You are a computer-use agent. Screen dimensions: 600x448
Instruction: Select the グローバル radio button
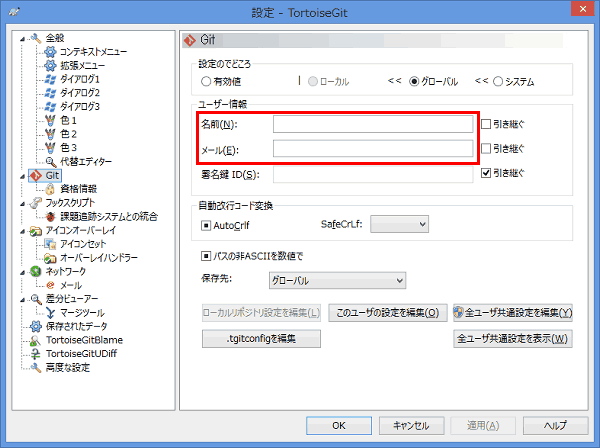pyautogui.click(x=414, y=81)
